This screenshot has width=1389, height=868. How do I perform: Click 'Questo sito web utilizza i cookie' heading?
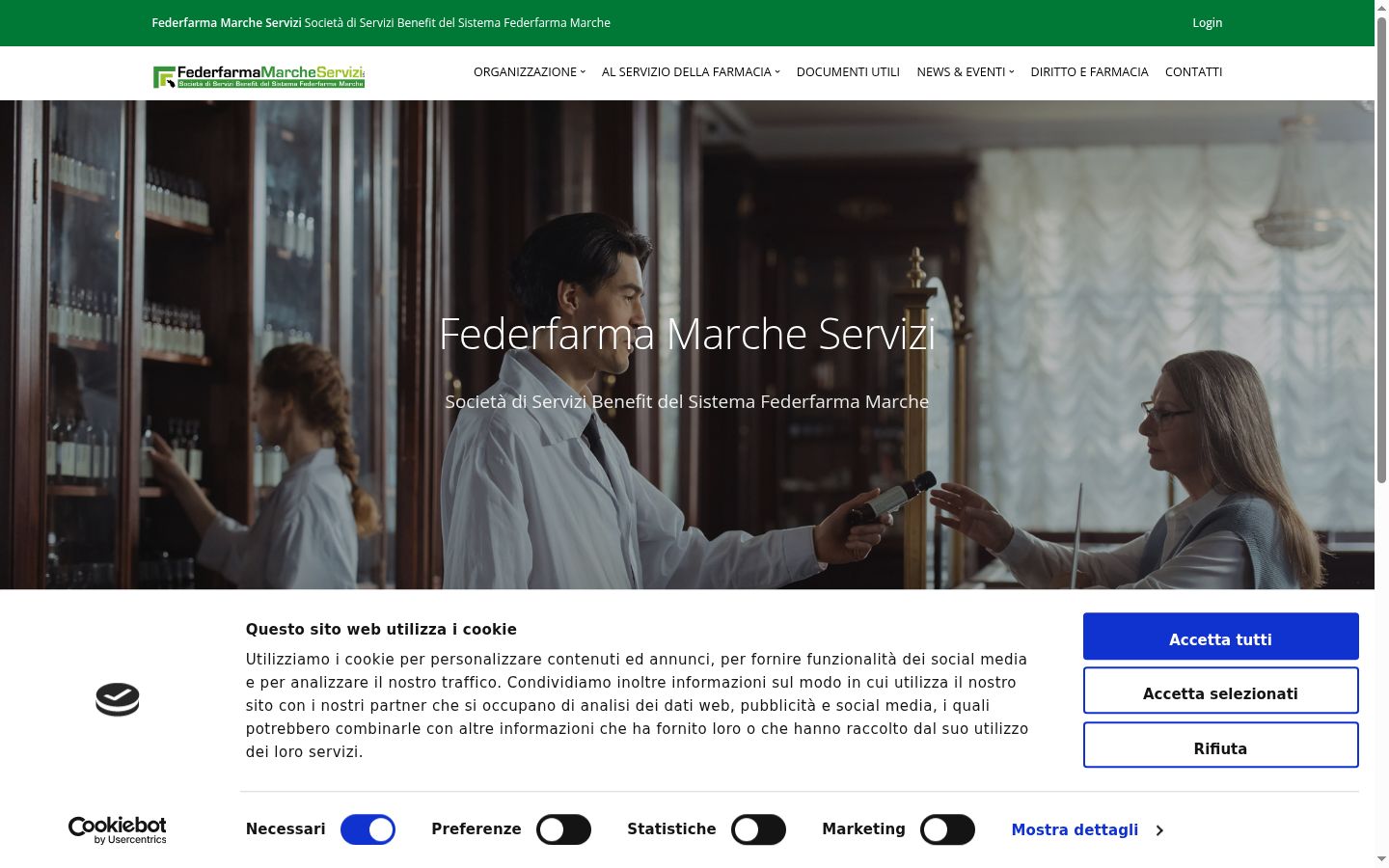click(381, 629)
